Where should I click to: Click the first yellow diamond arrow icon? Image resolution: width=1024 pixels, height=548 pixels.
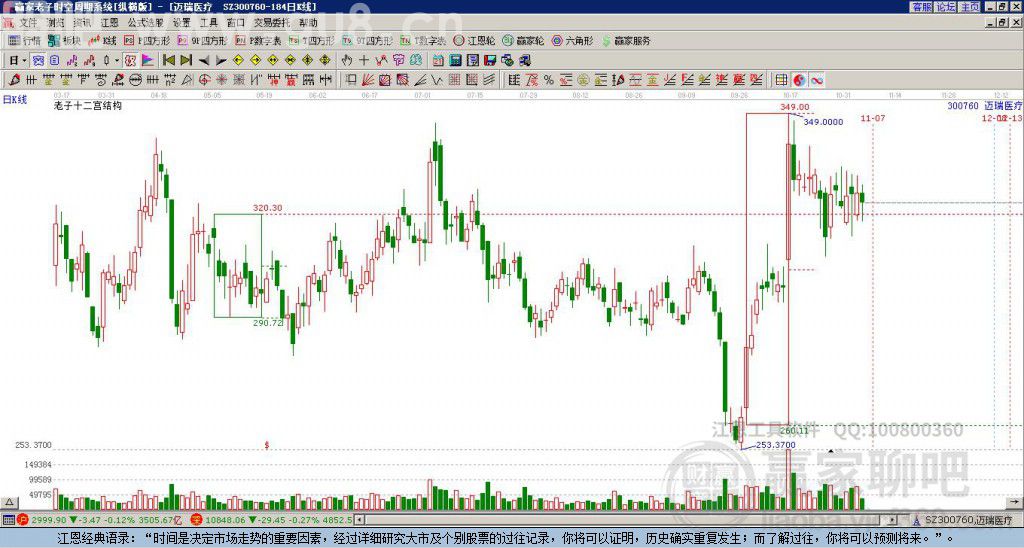[x=238, y=61]
